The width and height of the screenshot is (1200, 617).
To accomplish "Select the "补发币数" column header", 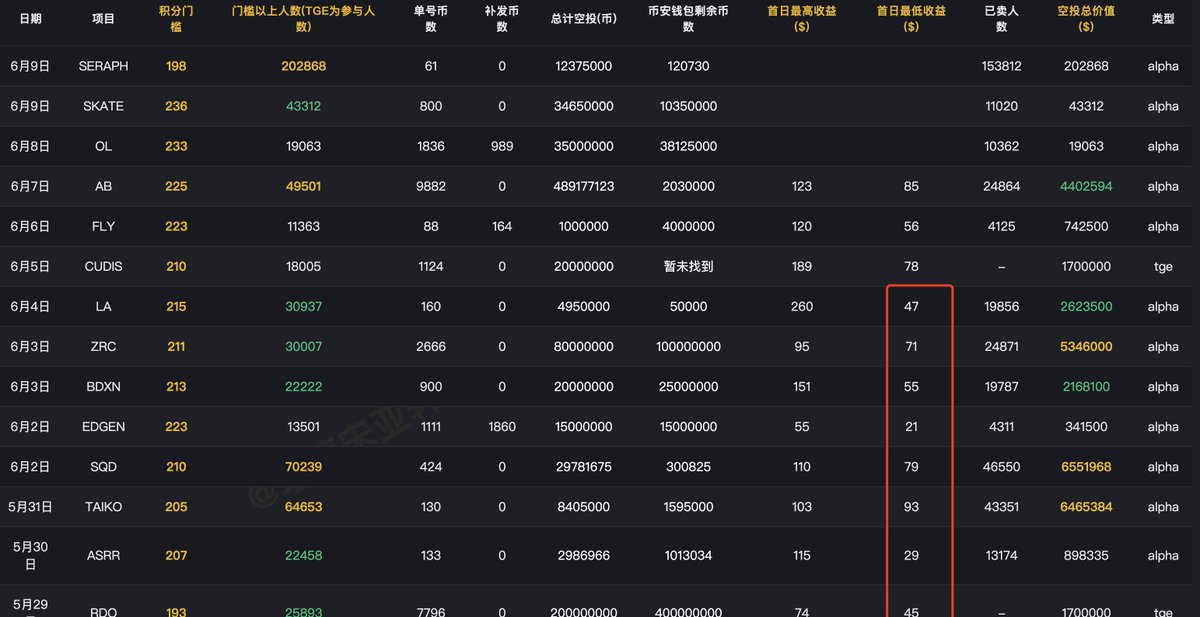I will point(502,19).
